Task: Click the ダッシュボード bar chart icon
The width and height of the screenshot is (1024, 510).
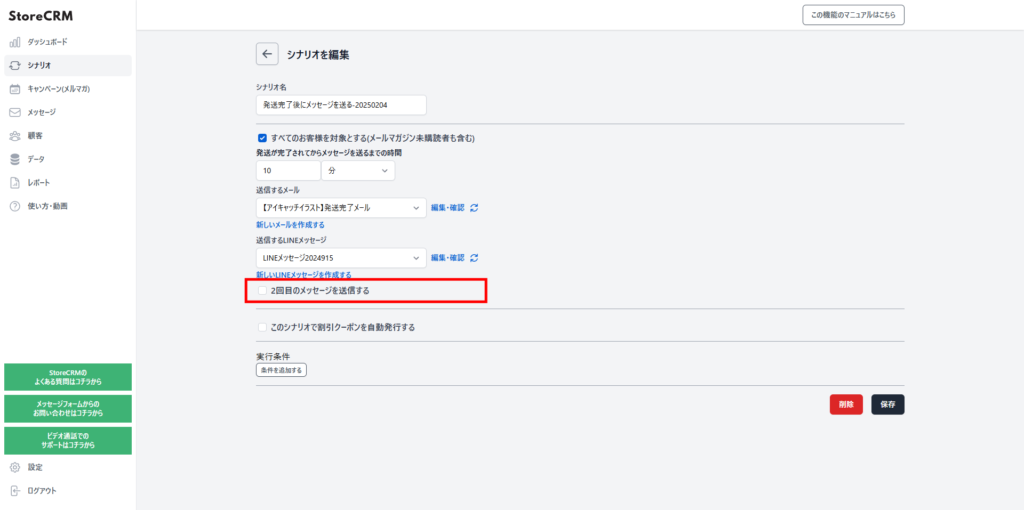Action: coord(15,42)
